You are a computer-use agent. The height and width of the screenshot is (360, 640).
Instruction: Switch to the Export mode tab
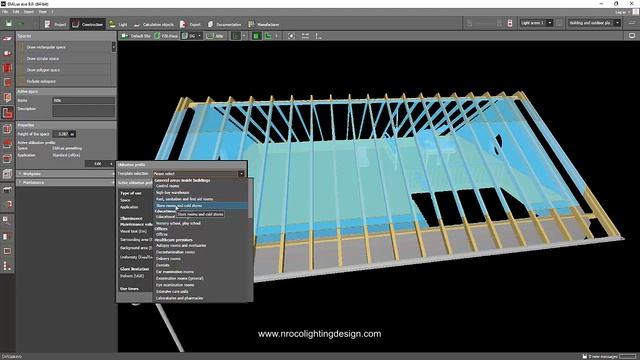point(190,24)
